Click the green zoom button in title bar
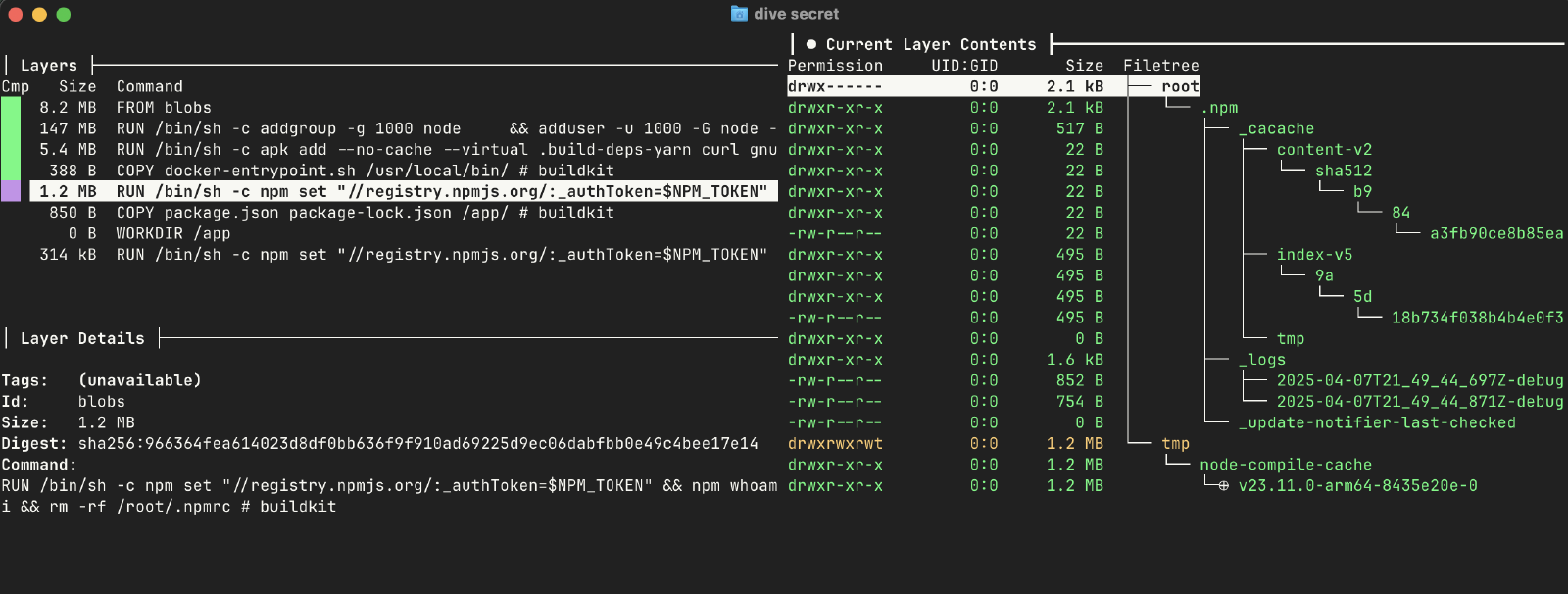Image resolution: width=1568 pixels, height=594 pixels. [x=64, y=15]
